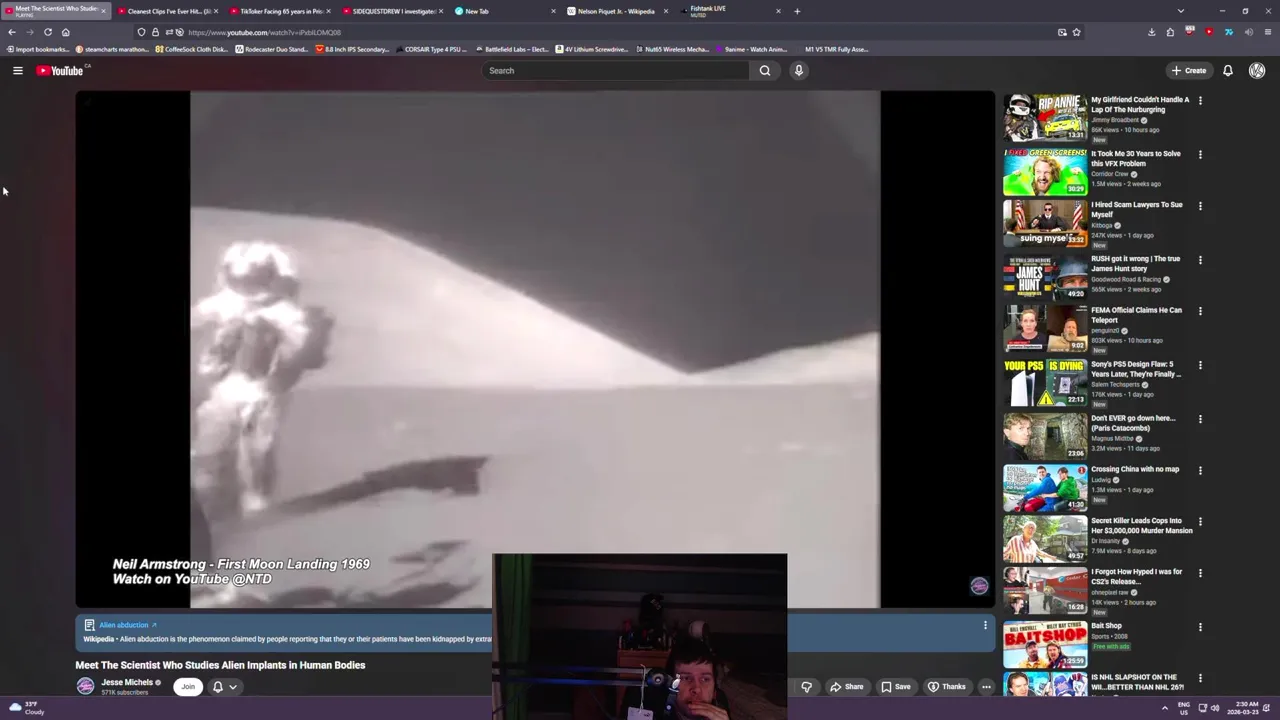
Task: Click the speaker extension icon in browser toolbar
Action: point(1248,32)
